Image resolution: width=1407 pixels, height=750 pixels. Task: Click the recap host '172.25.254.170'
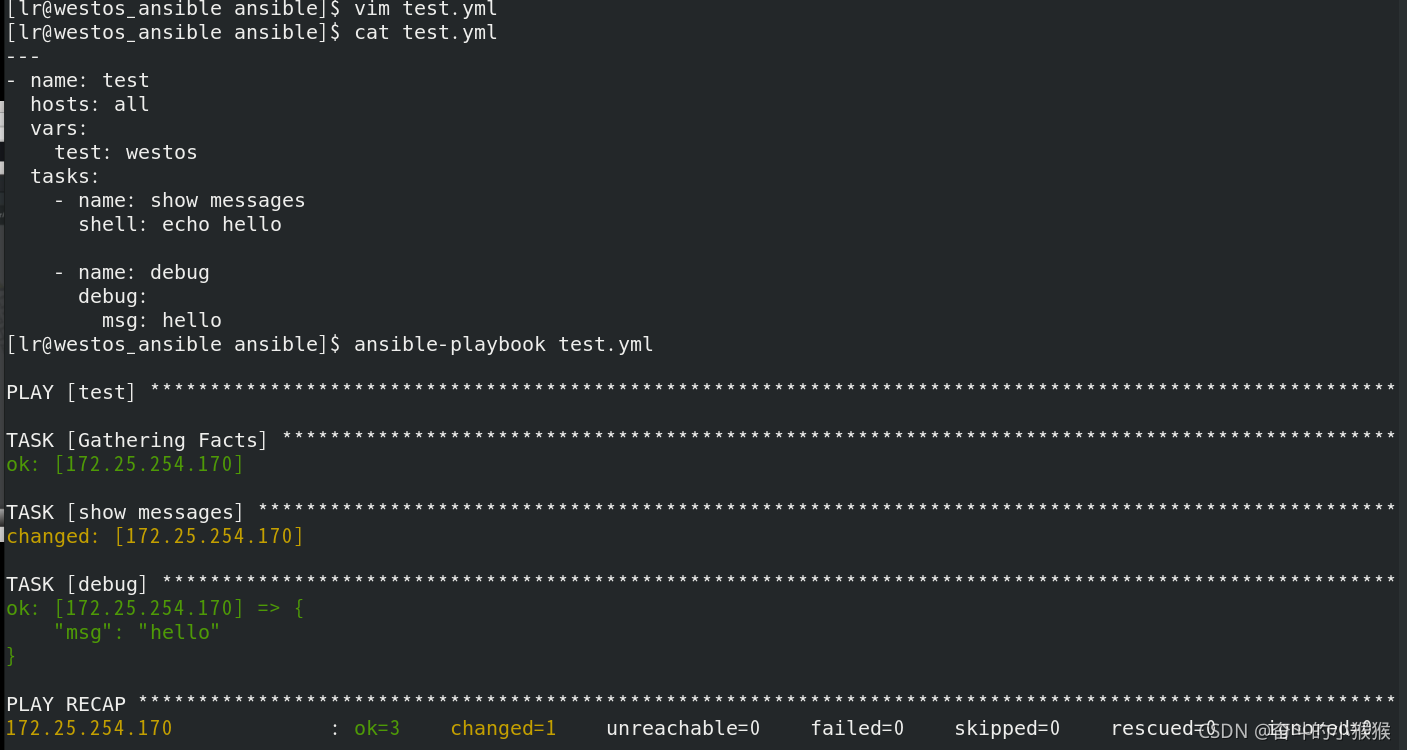tap(90, 728)
